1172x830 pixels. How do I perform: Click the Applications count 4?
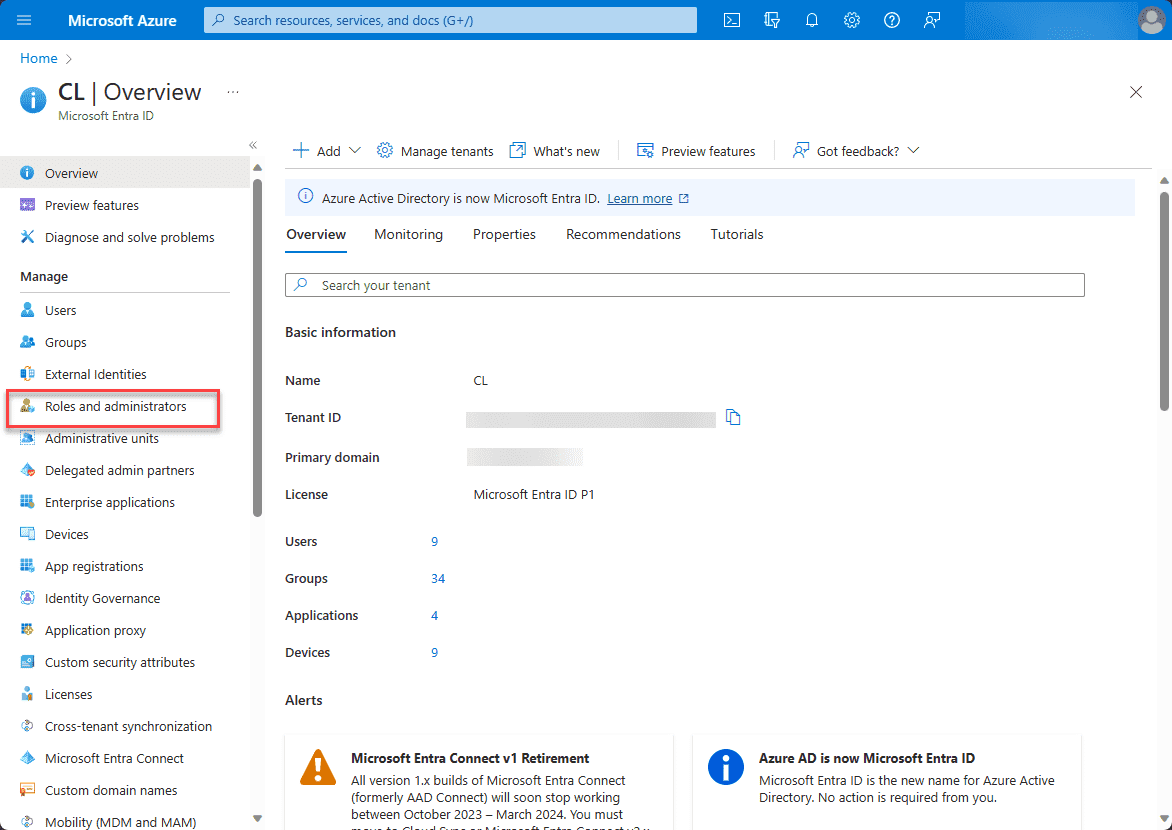[434, 615]
